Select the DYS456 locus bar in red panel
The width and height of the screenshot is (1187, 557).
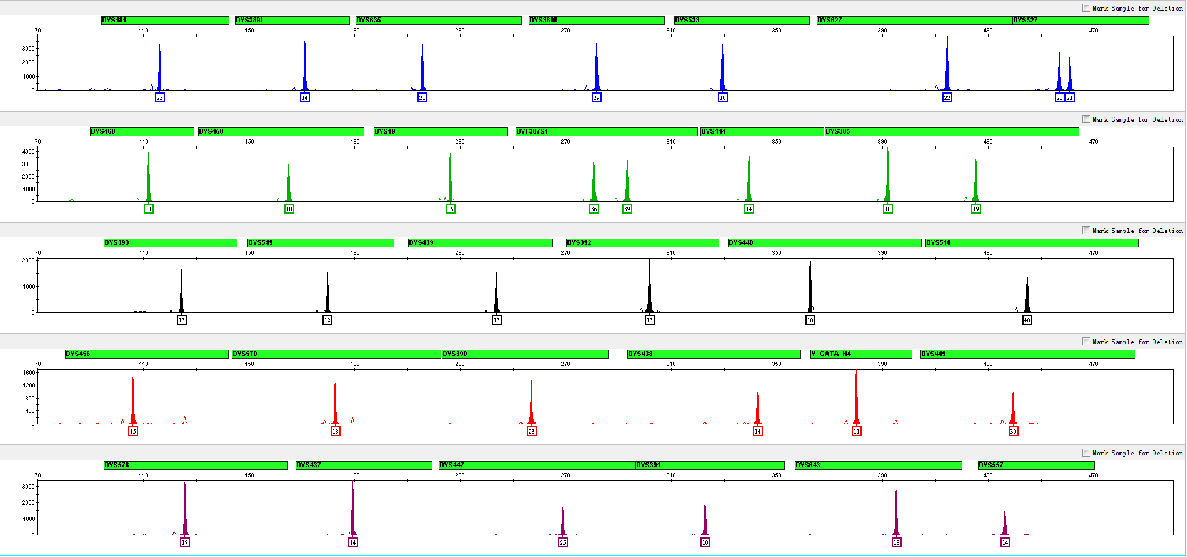point(147,354)
